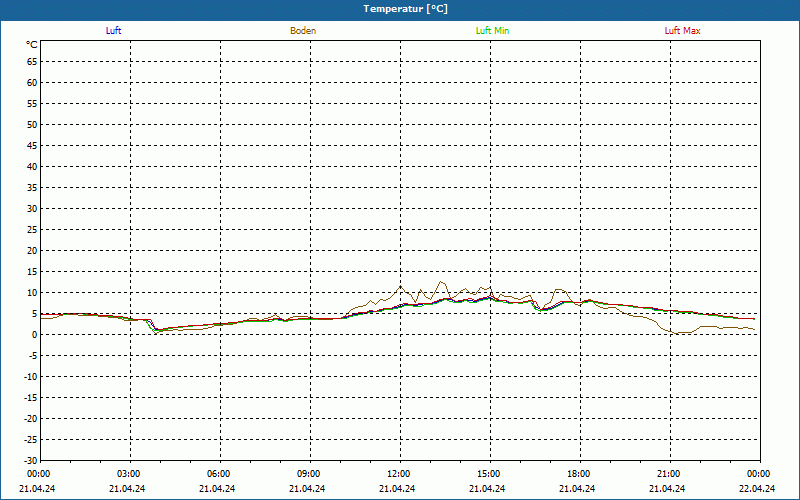Click the 45 value on y-axis

32,146
